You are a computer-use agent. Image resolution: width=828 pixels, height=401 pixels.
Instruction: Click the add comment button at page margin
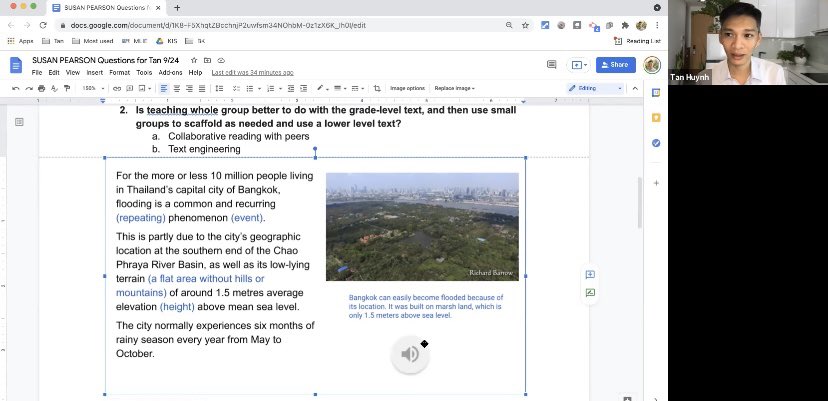tap(590, 274)
